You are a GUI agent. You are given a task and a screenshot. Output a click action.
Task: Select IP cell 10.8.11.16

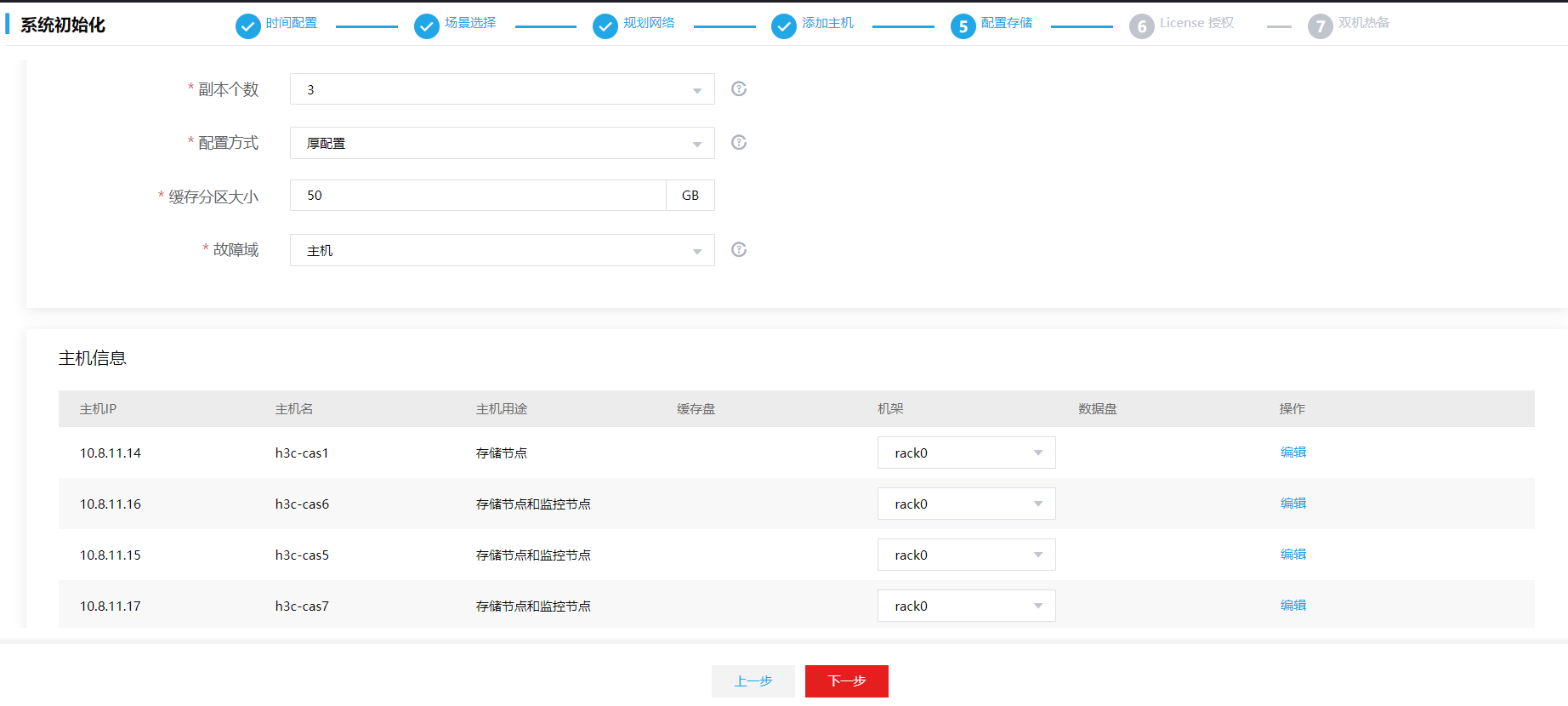pos(111,504)
